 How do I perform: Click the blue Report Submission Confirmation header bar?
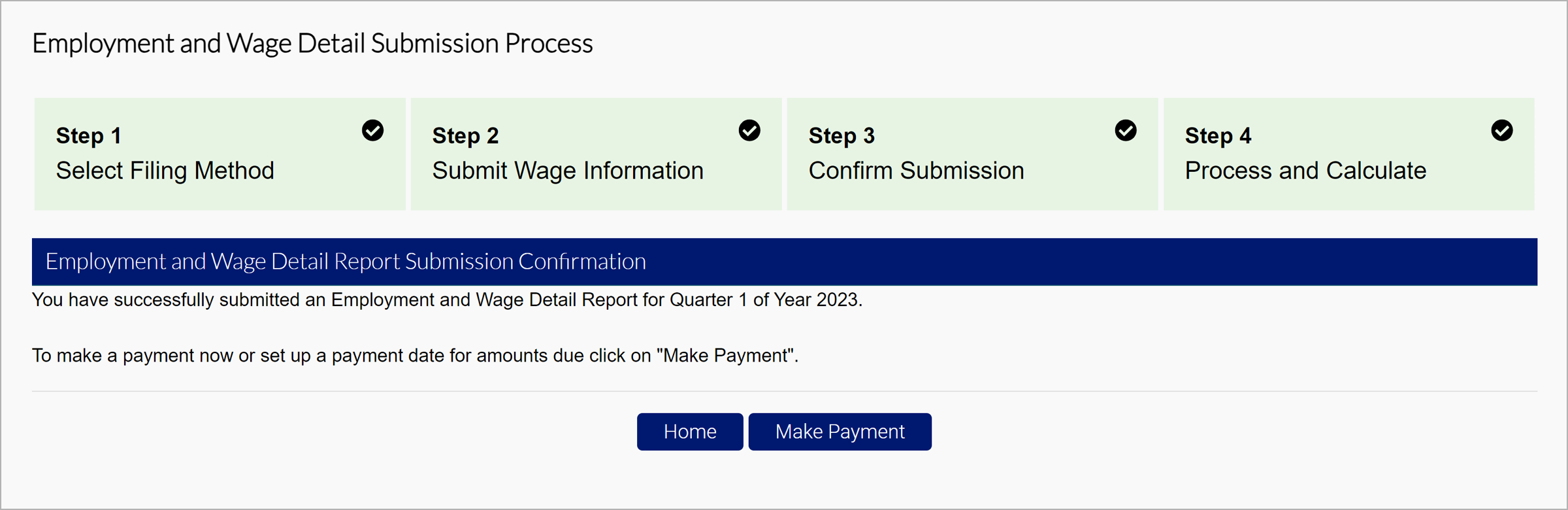[x=784, y=262]
